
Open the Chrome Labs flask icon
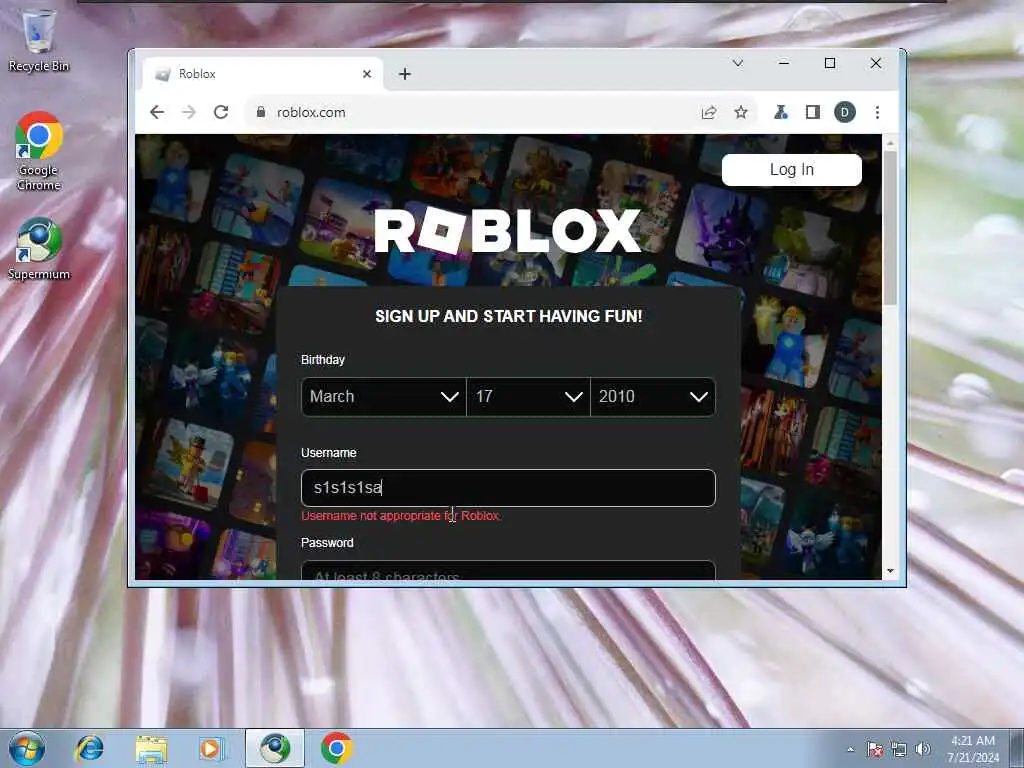tap(780, 112)
